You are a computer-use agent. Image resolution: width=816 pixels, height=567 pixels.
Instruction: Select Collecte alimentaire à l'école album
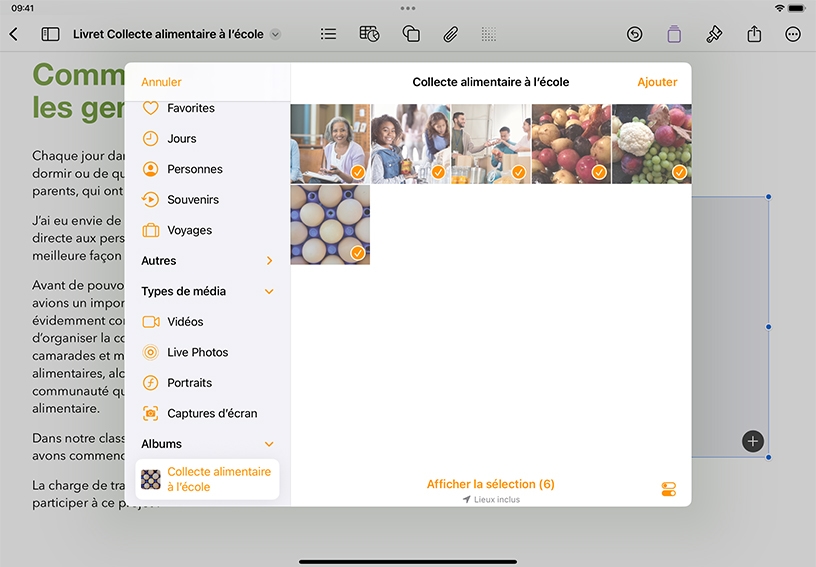tap(207, 479)
